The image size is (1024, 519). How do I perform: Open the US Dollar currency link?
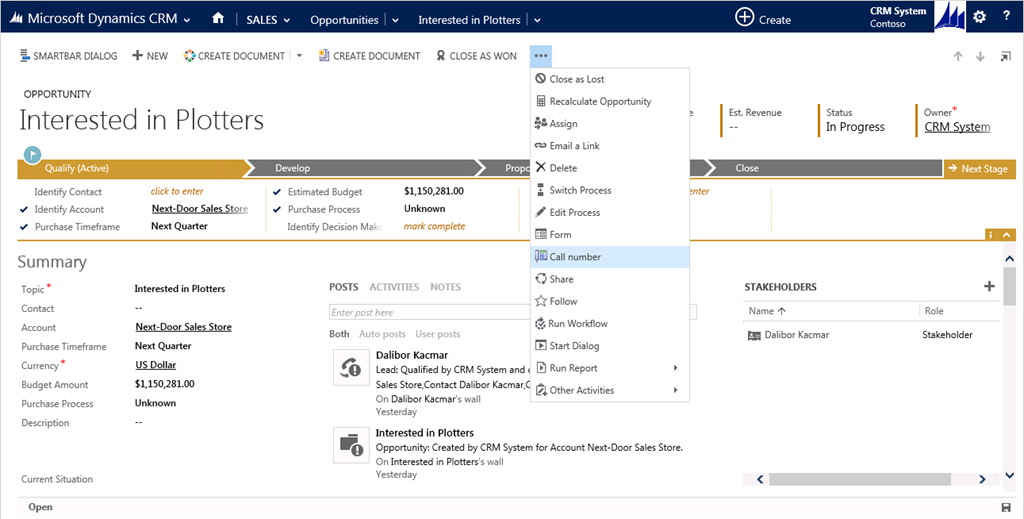(x=155, y=365)
